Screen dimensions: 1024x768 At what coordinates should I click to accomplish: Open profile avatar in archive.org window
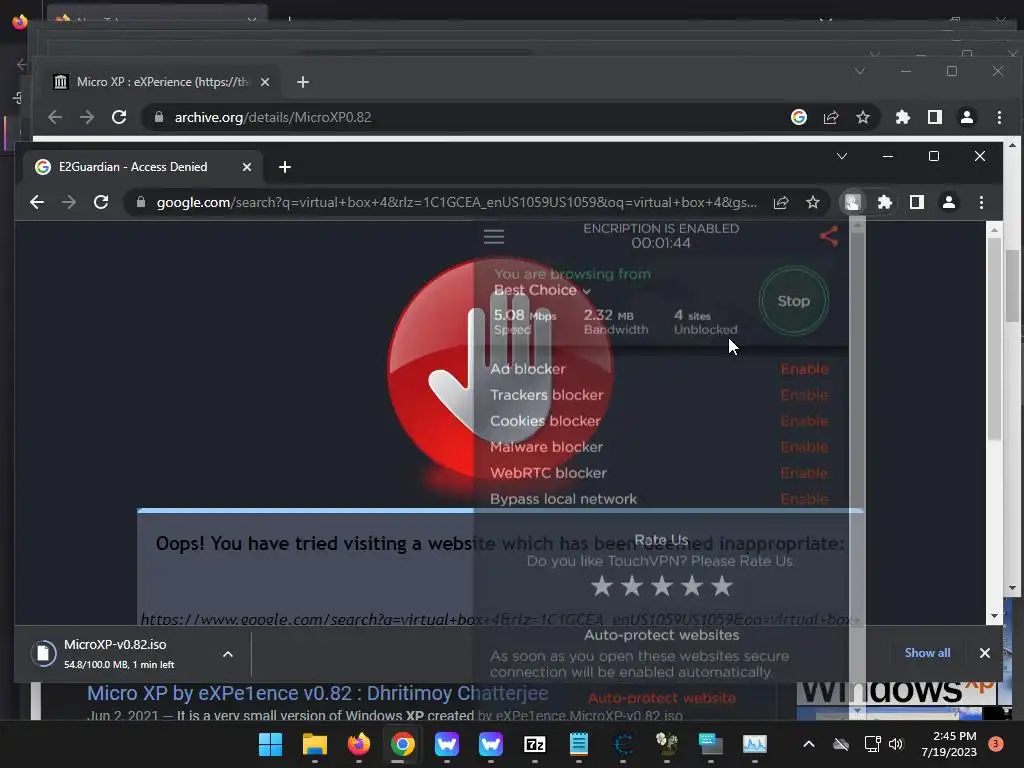tap(967, 117)
